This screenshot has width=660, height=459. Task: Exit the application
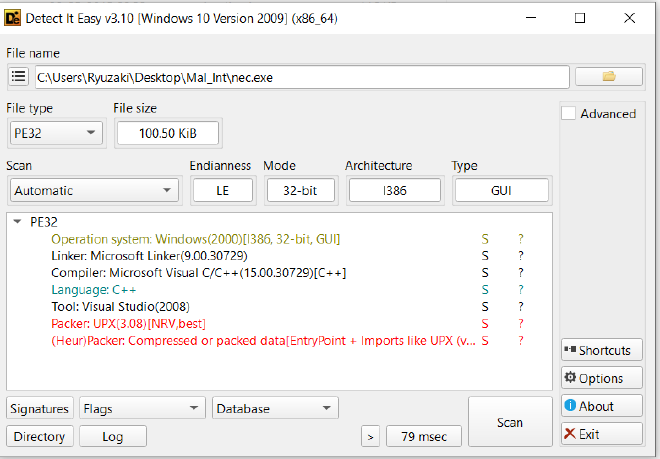[x=601, y=434]
